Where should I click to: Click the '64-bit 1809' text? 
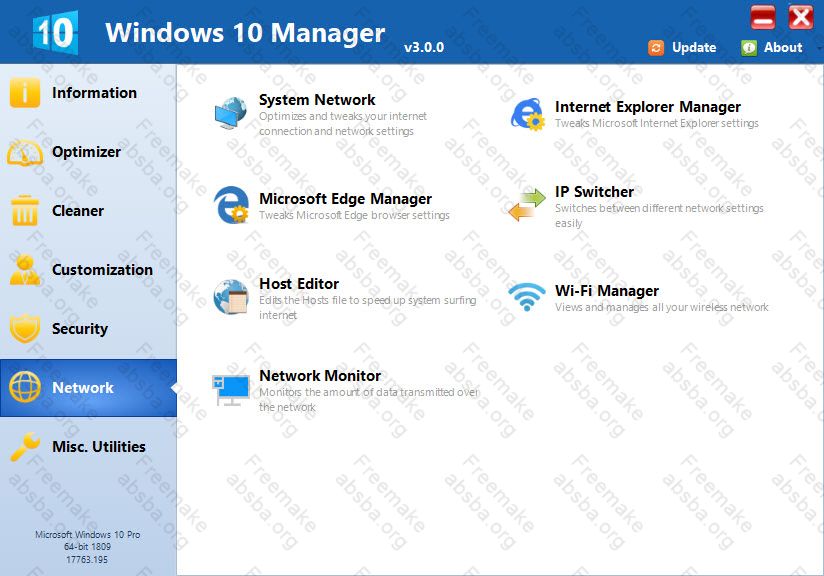pyautogui.click(x=87, y=547)
